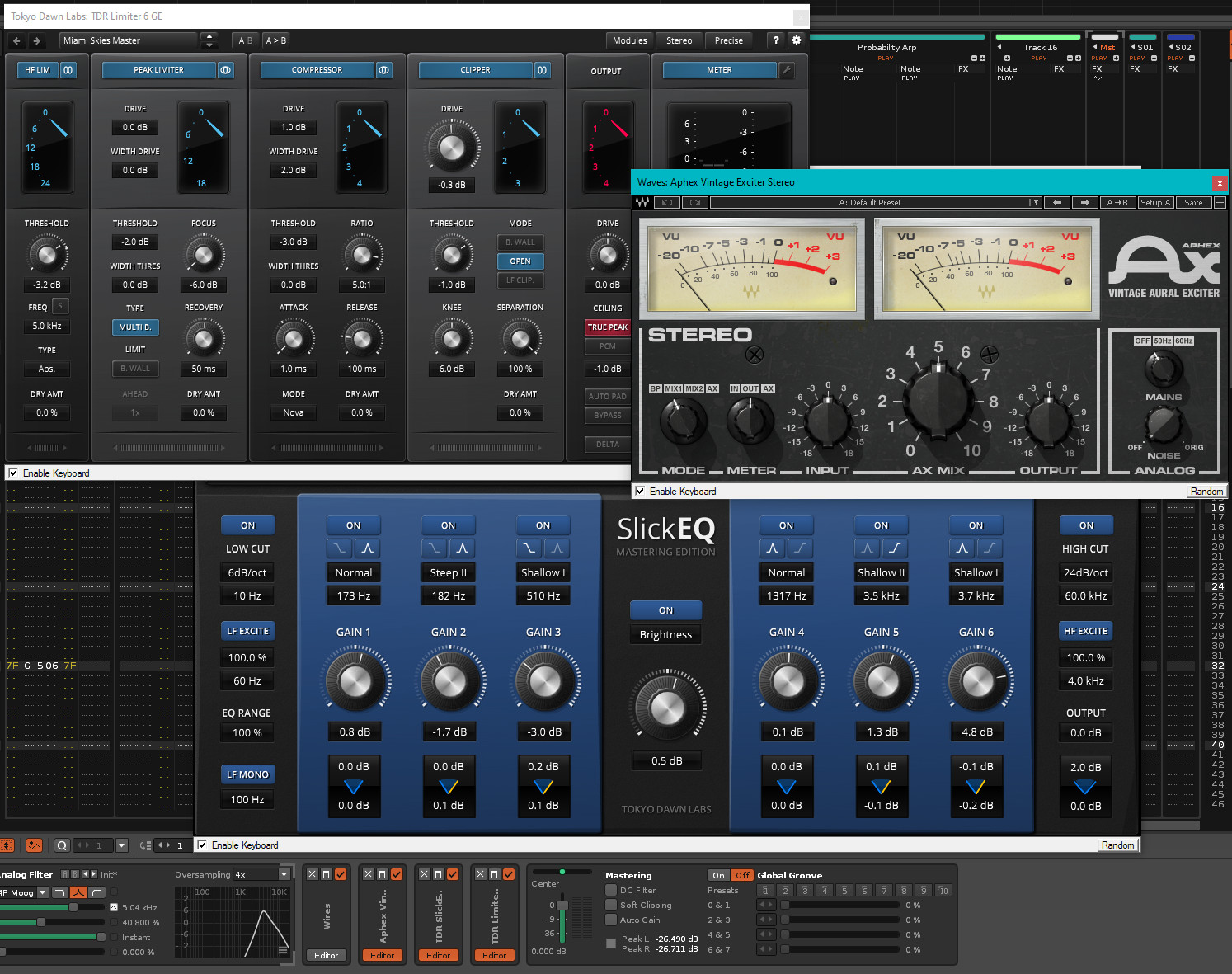This screenshot has width=1232, height=974.
Task: Toggle LF EXCITE in SlickEQ
Action: coord(247,631)
